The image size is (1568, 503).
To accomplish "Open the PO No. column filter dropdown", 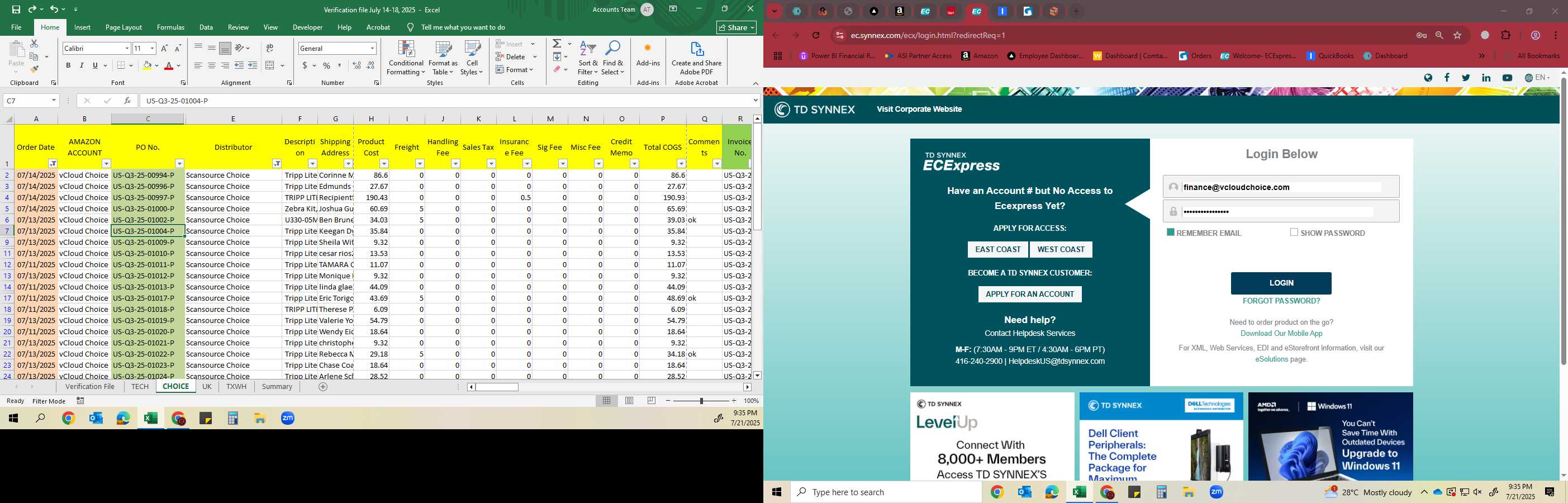I will pyautogui.click(x=179, y=163).
